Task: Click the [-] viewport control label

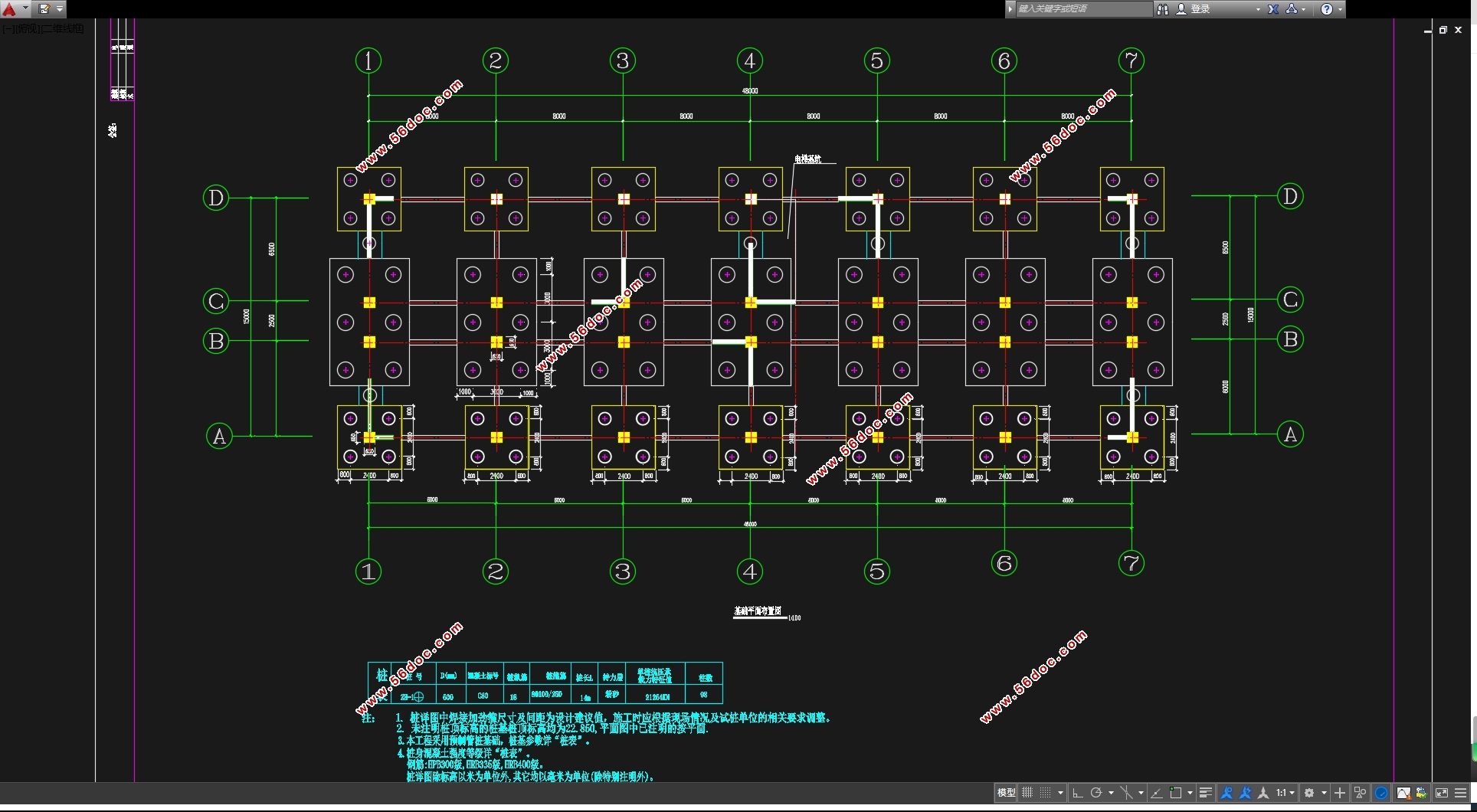Action: (x=8, y=28)
